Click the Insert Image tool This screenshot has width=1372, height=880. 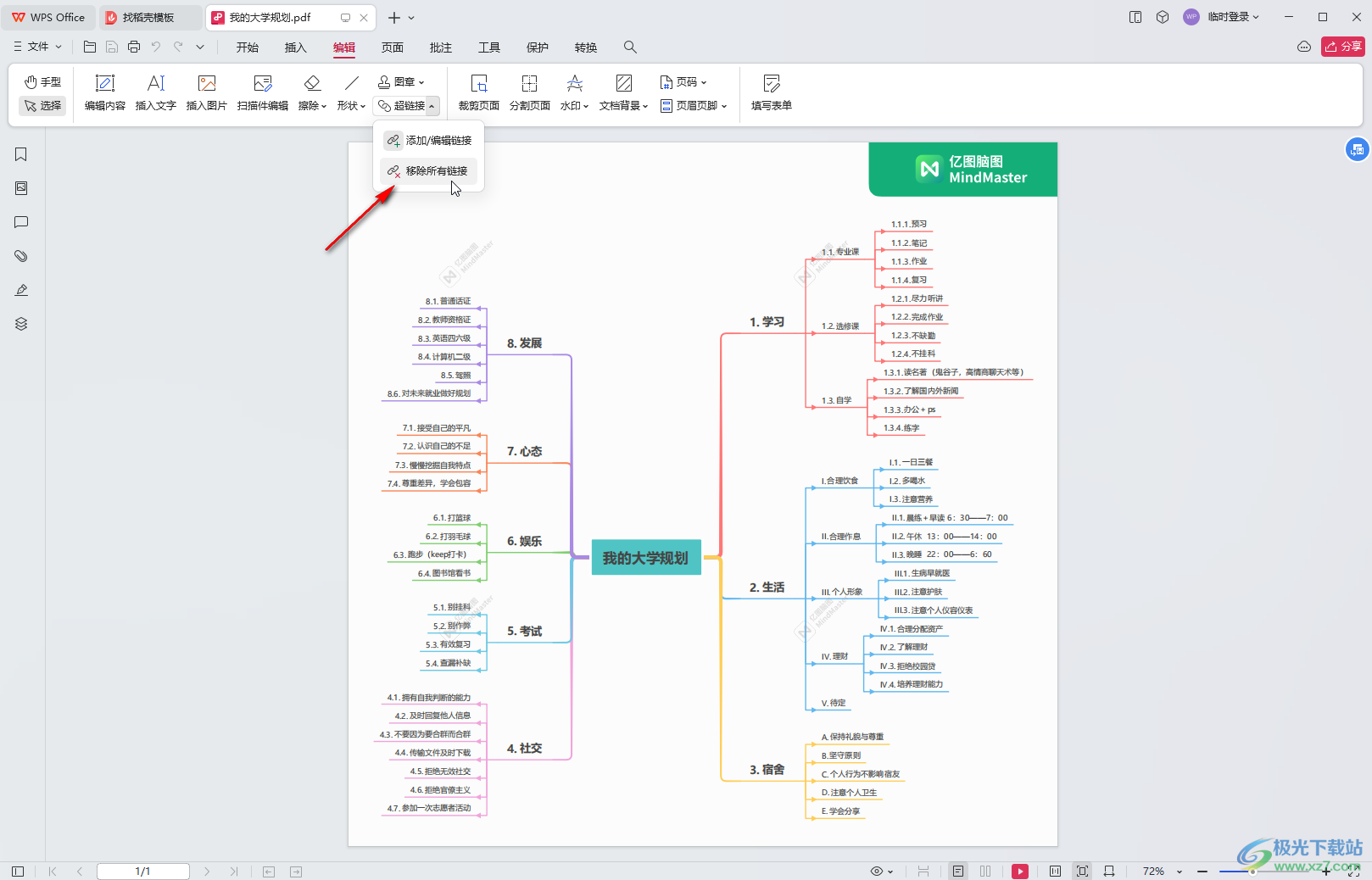pyautogui.click(x=207, y=92)
